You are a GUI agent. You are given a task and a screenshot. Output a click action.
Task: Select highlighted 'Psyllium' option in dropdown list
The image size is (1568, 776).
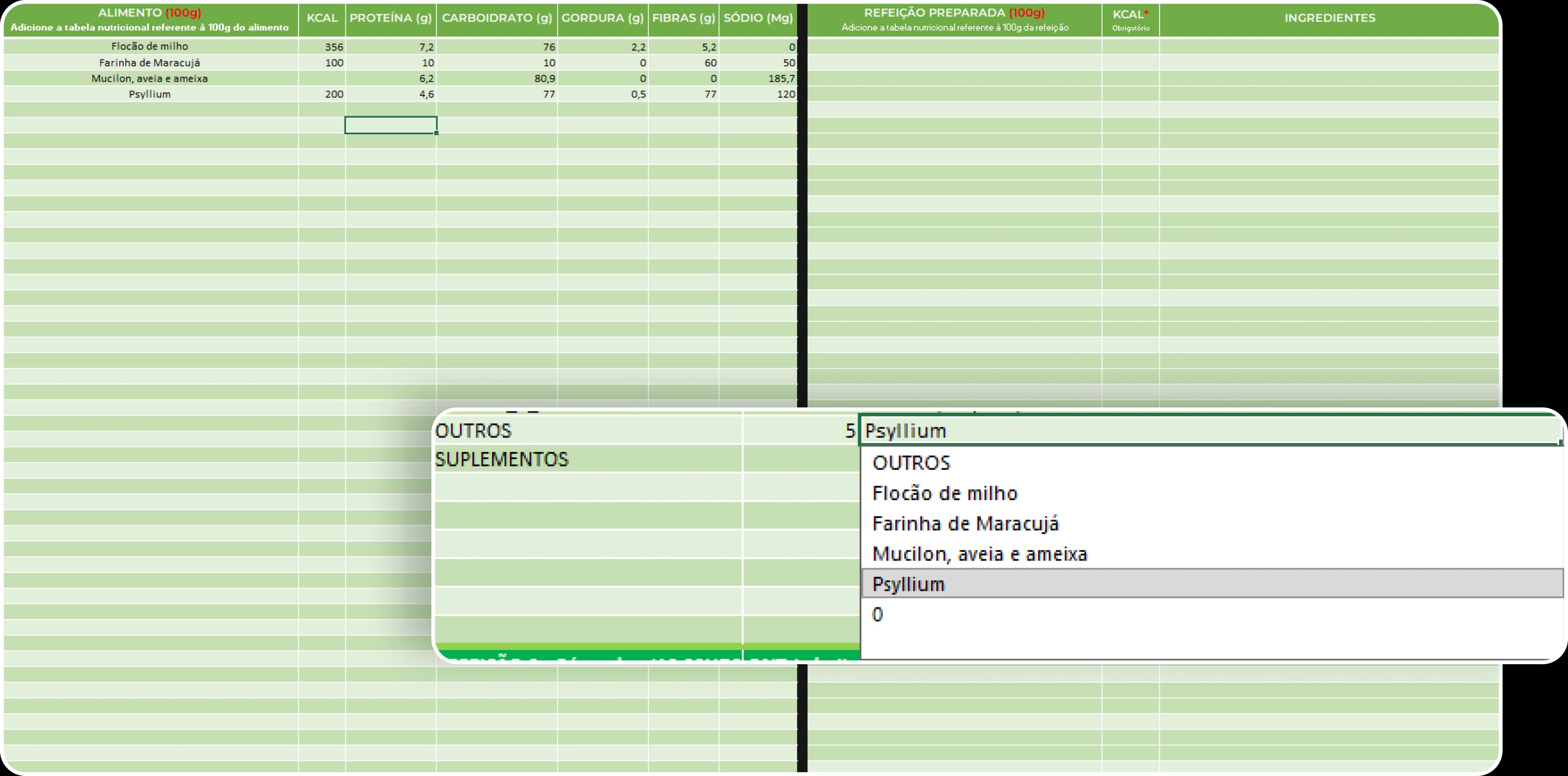(908, 584)
